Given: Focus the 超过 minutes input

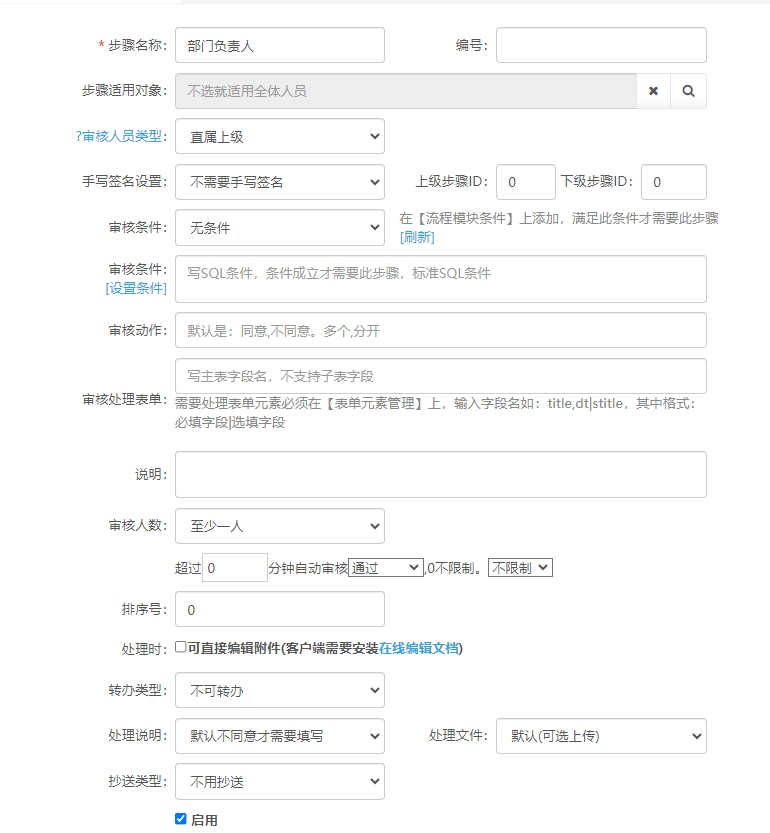Looking at the screenshot, I should (x=235, y=567).
